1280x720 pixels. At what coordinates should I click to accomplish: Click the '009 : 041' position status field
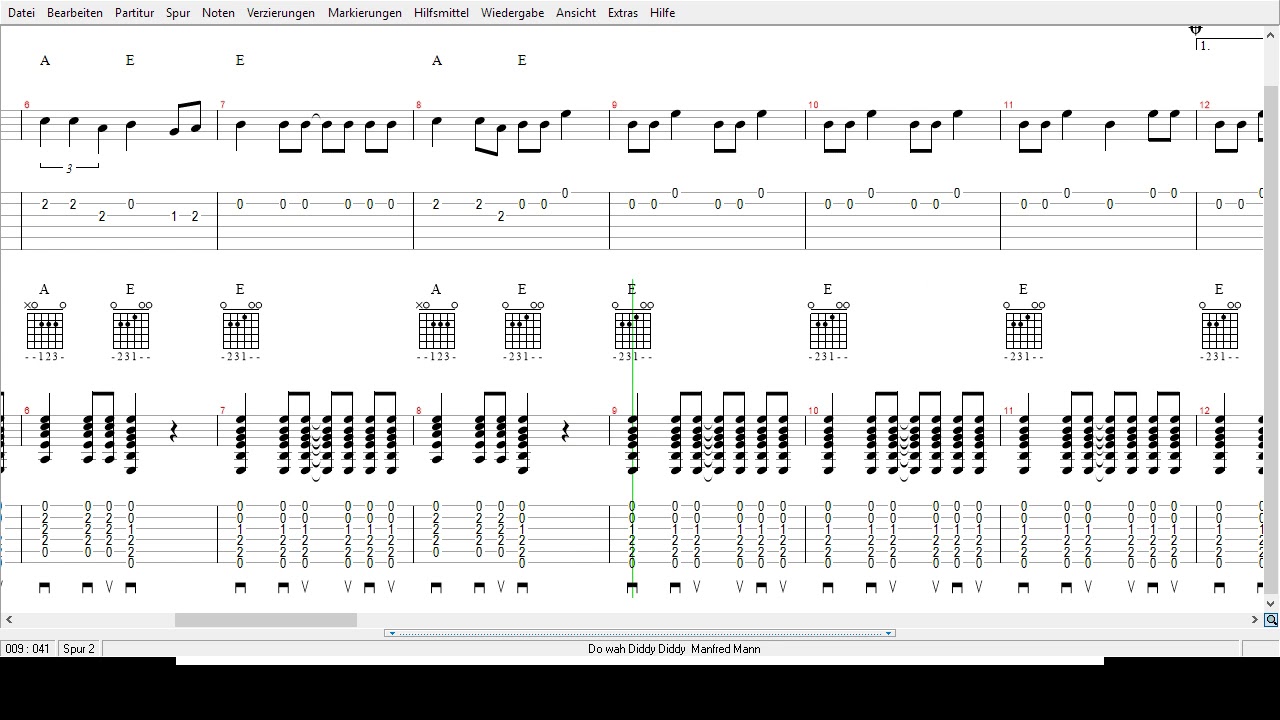(x=28, y=649)
